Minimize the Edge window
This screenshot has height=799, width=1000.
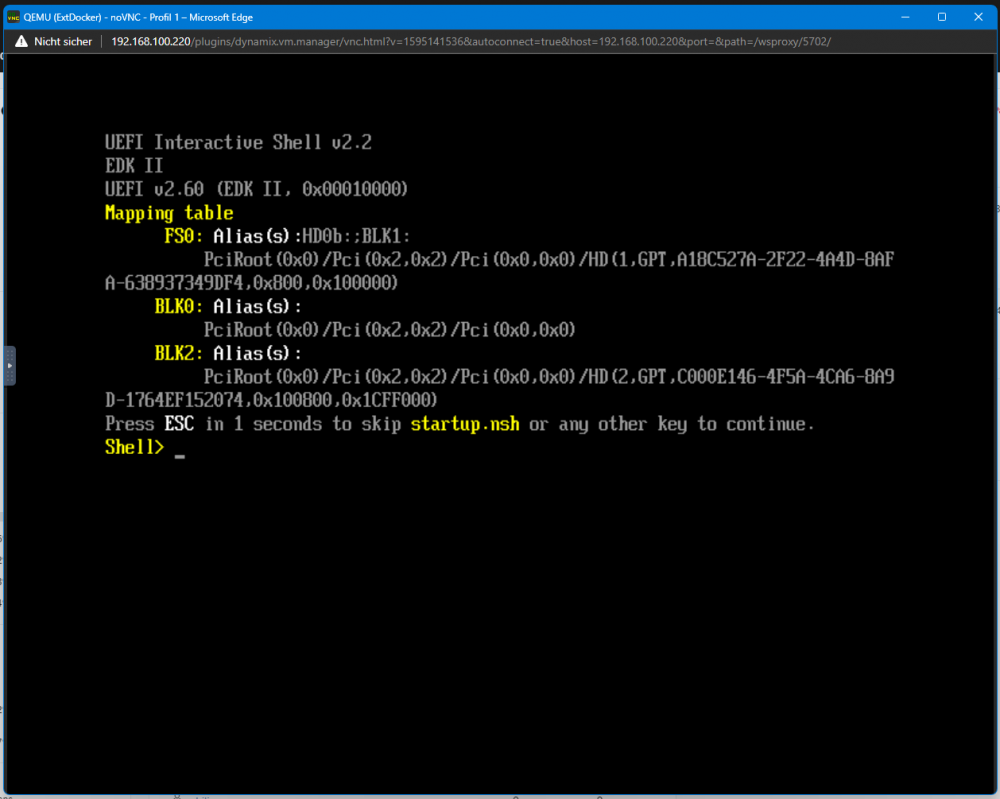pos(905,17)
